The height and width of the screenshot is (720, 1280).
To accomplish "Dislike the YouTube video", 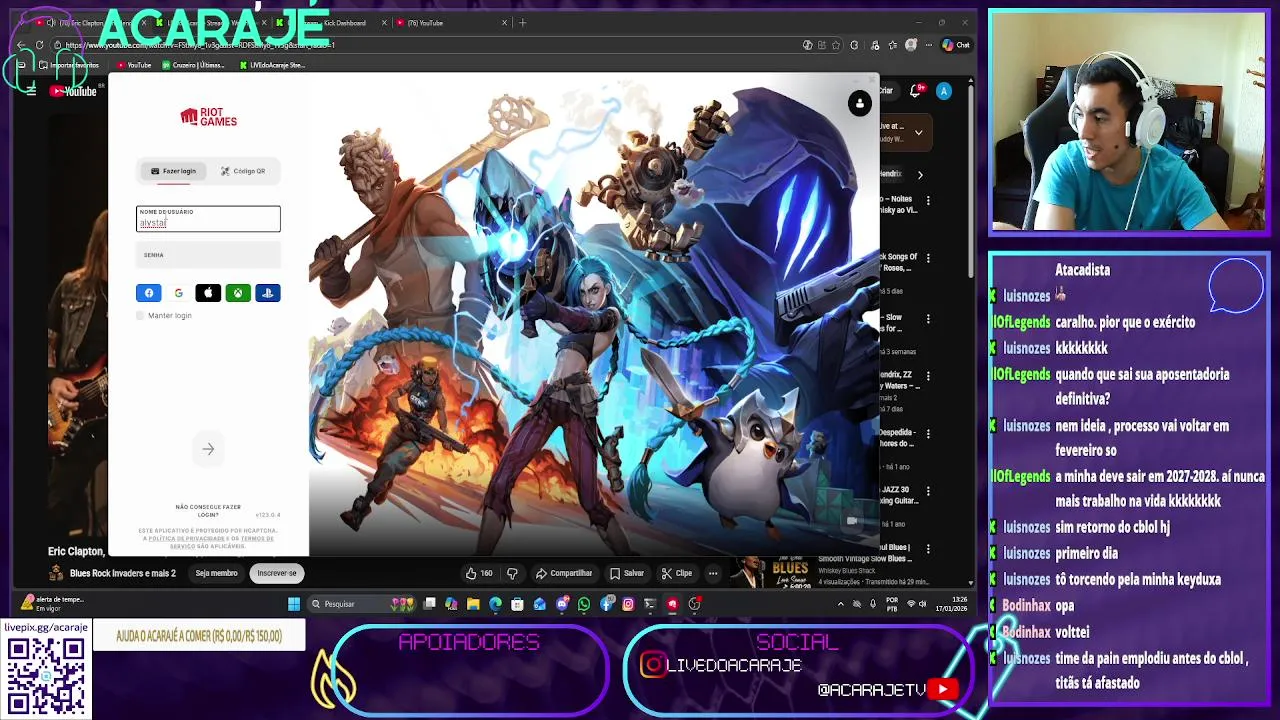I will [512, 573].
